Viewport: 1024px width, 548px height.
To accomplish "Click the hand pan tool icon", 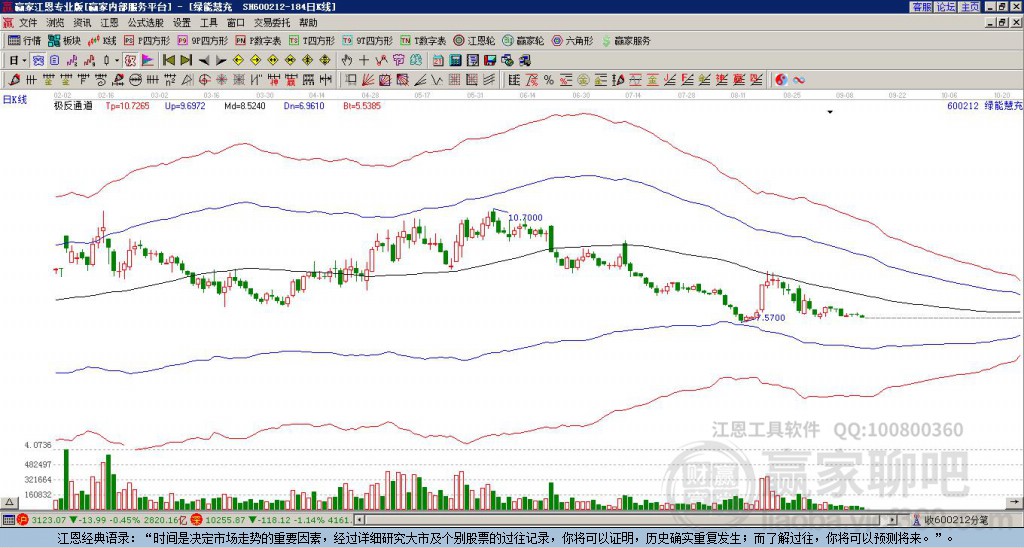I will coord(347,60).
